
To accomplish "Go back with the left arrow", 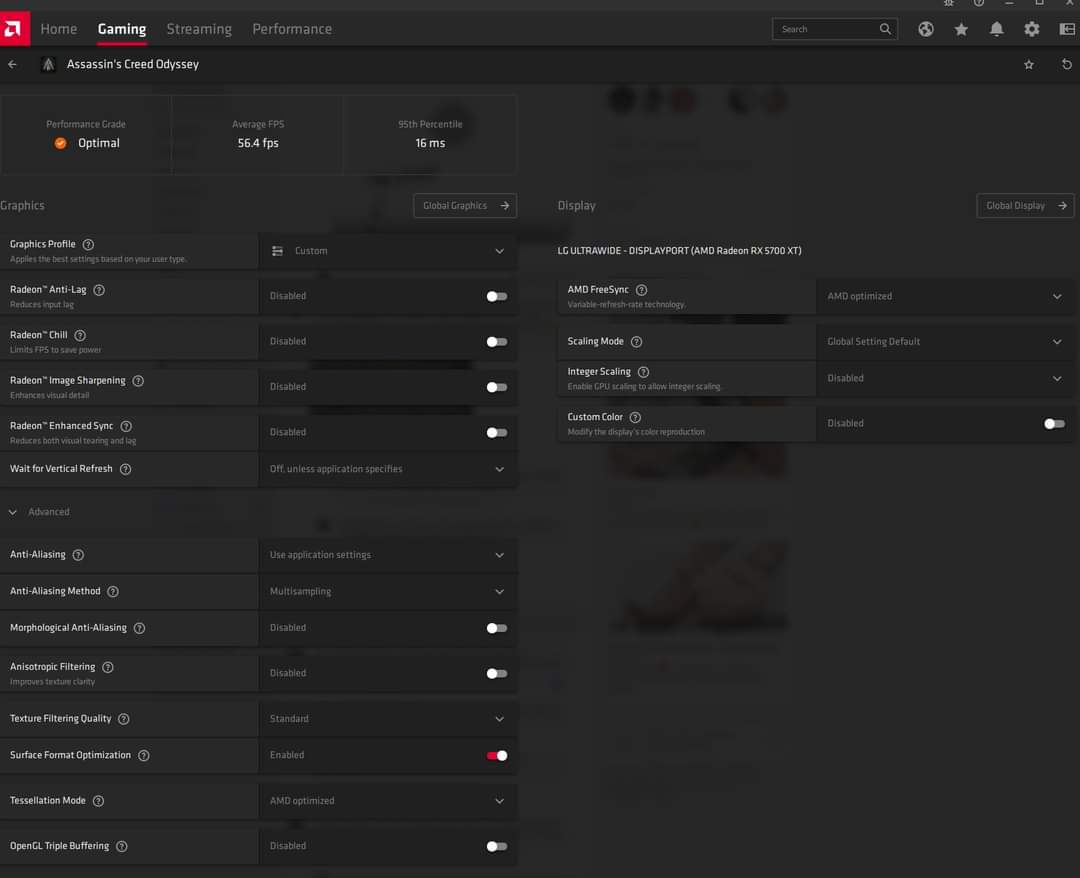I will coord(12,64).
